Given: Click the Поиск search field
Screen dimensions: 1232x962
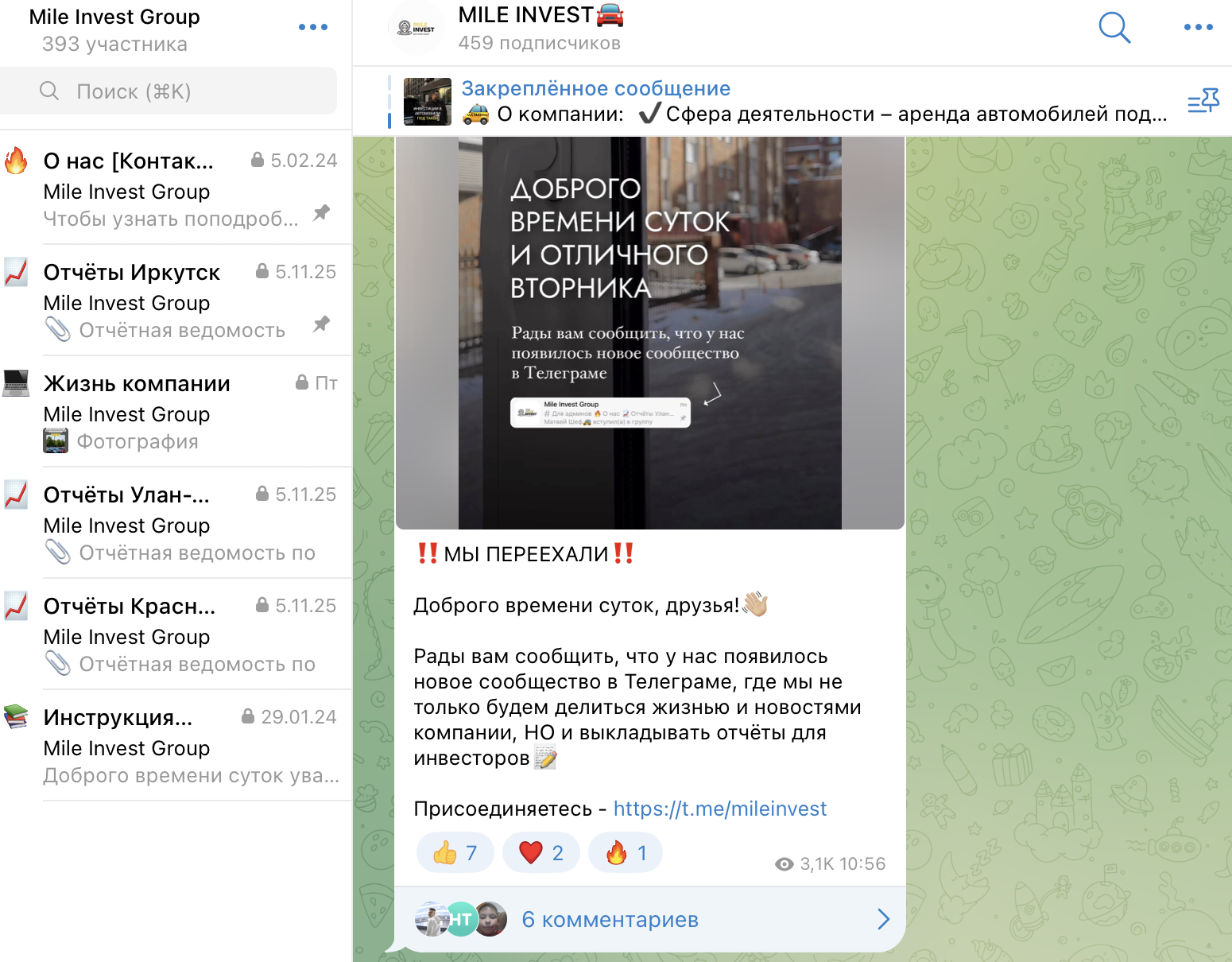Looking at the screenshot, I should click(169, 91).
